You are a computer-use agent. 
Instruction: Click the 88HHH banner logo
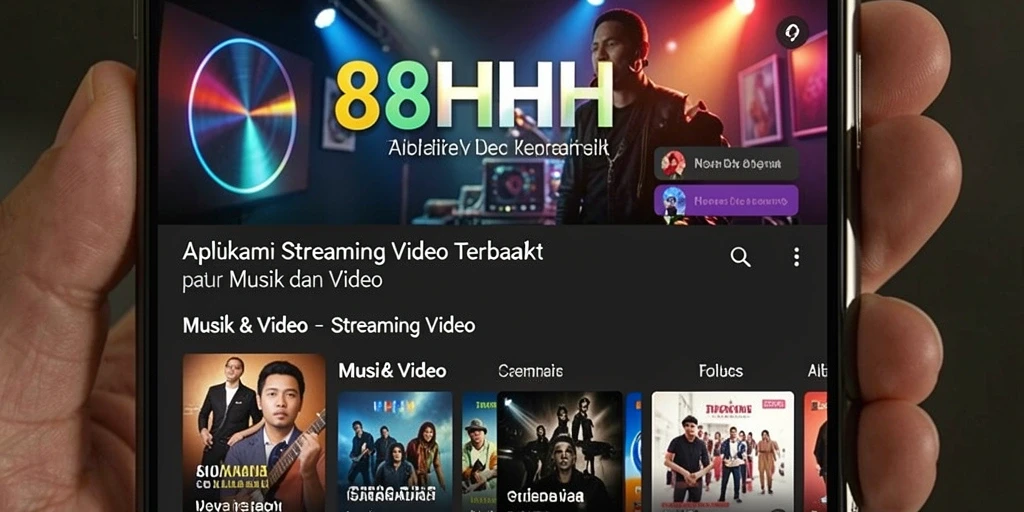[473, 95]
